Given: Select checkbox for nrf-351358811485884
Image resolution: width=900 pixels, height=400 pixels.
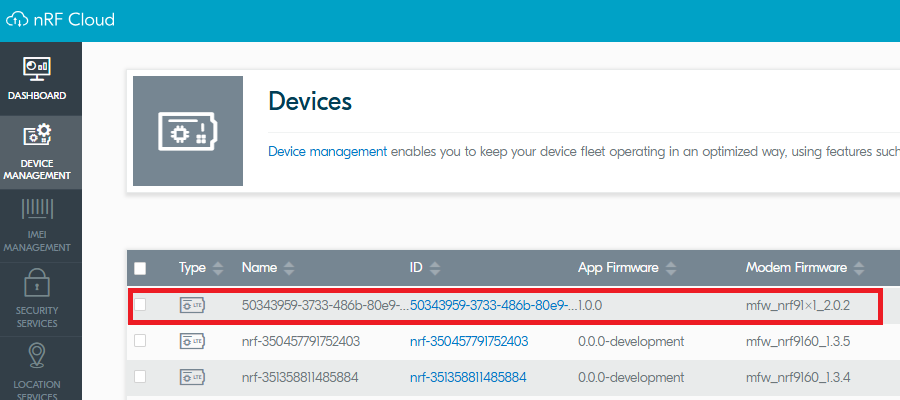Looking at the screenshot, I should tap(140, 377).
